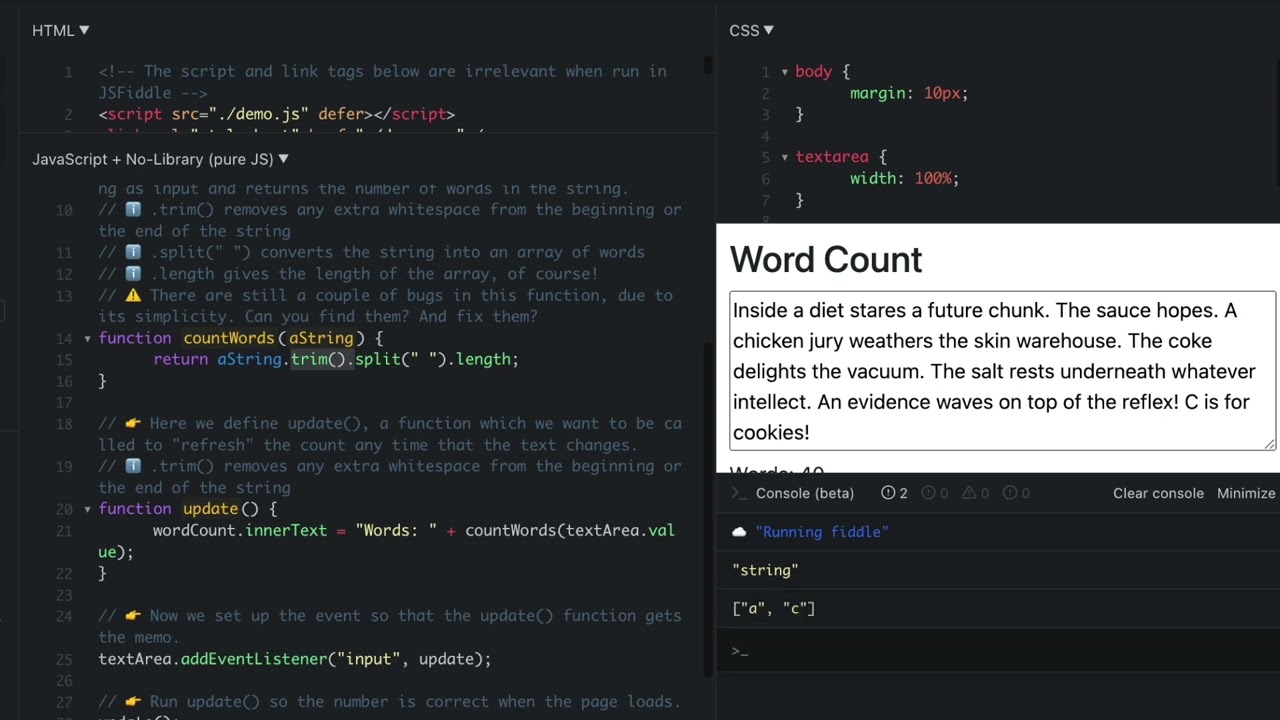Click the cloud icon beside Running fiddle
Screen dimensions: 1280x720
pos(739,532)
